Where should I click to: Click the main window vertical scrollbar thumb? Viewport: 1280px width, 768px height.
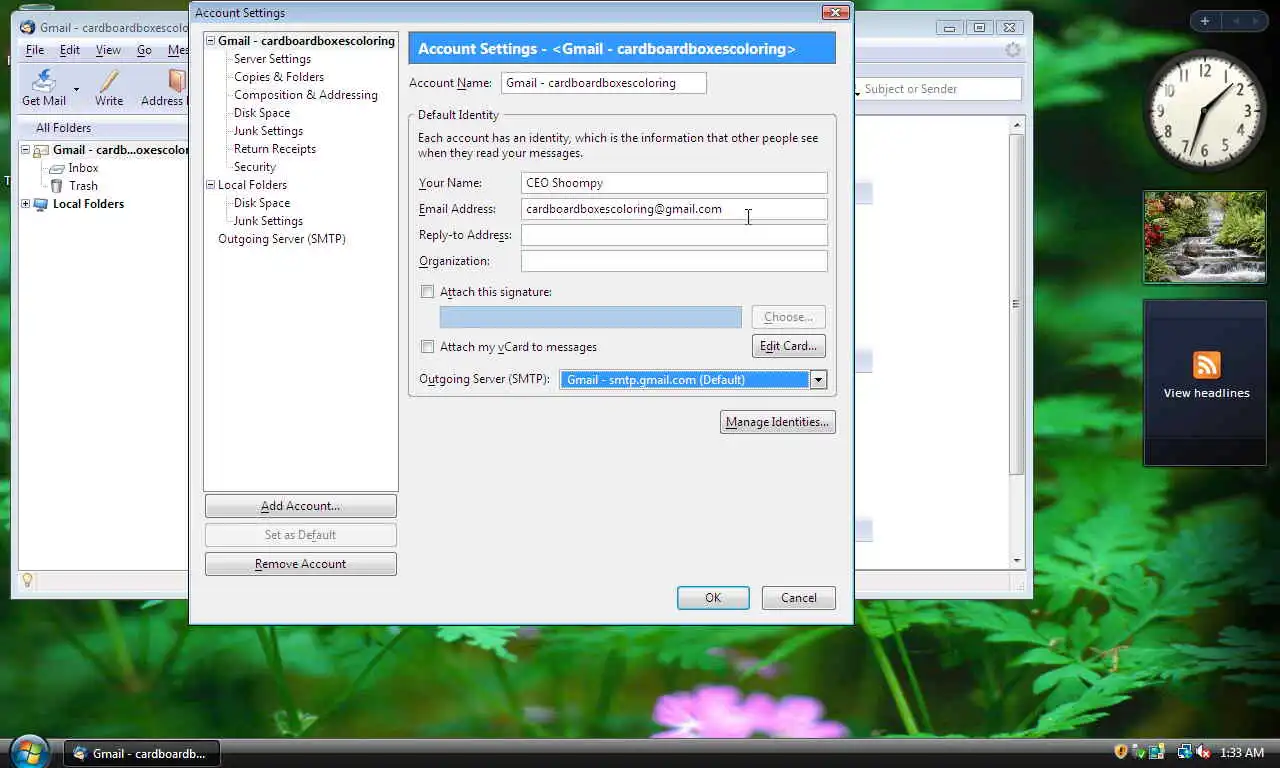click(x=1017, y=304)
